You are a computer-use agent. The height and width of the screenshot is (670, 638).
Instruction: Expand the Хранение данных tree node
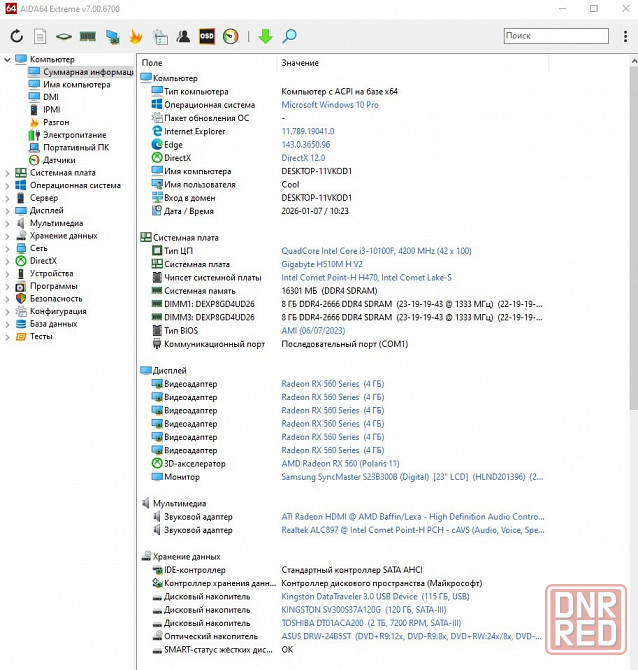8,236
